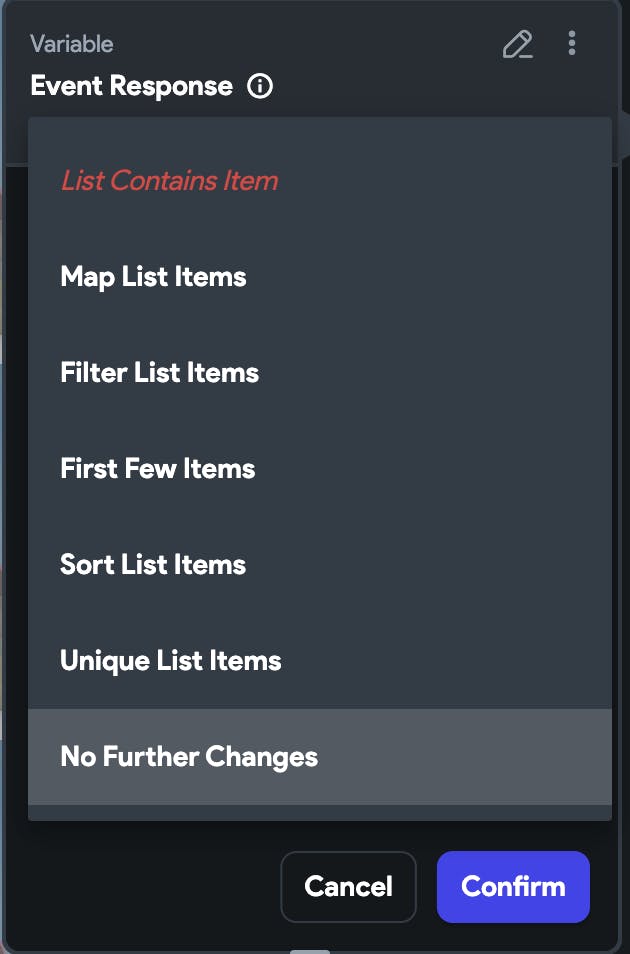Click the info icon beside Event Response
The width and height of the screenshot is (630, 954).
tap(260, 86)
